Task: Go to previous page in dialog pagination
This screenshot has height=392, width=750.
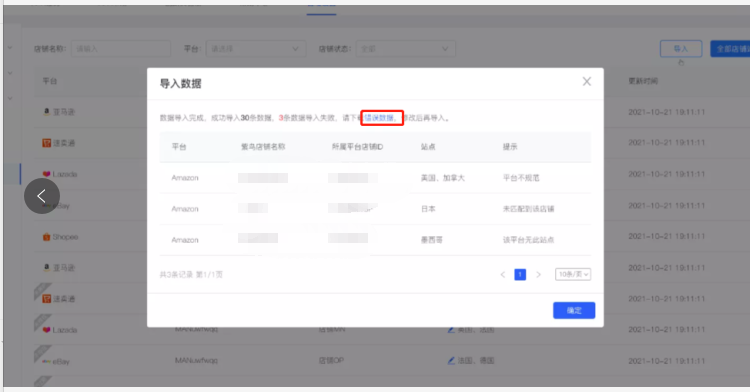Action: click(x=503, y=274)
